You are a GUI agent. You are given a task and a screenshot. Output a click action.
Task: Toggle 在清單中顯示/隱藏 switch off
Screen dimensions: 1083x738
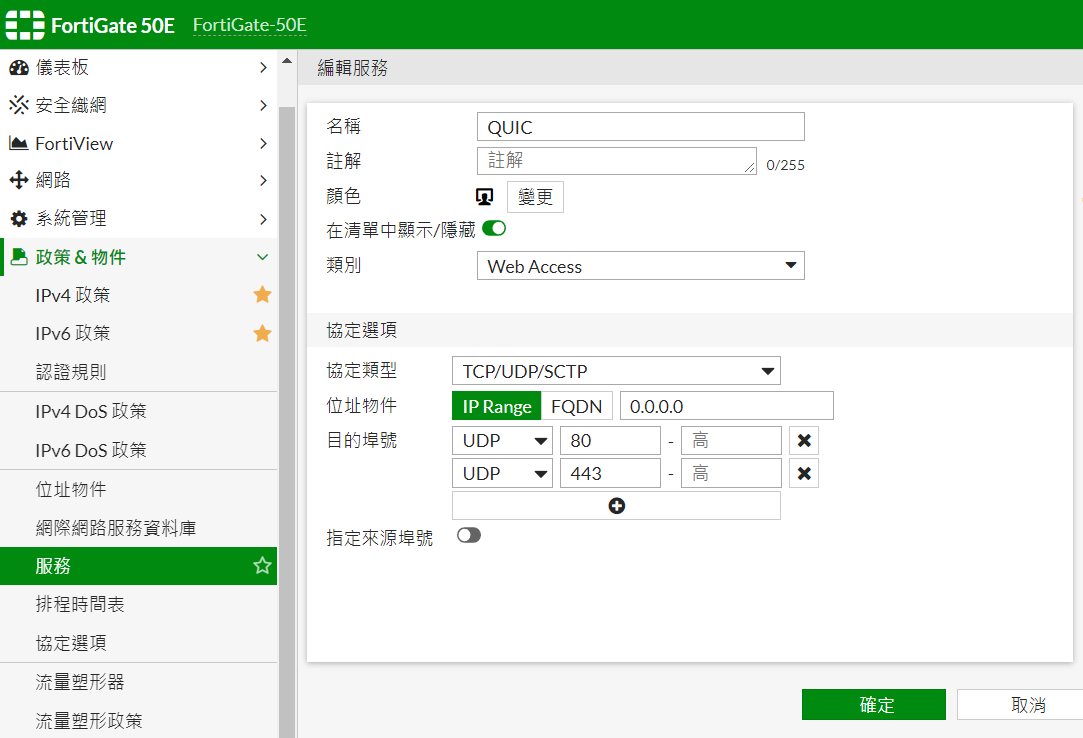(494, 229)
